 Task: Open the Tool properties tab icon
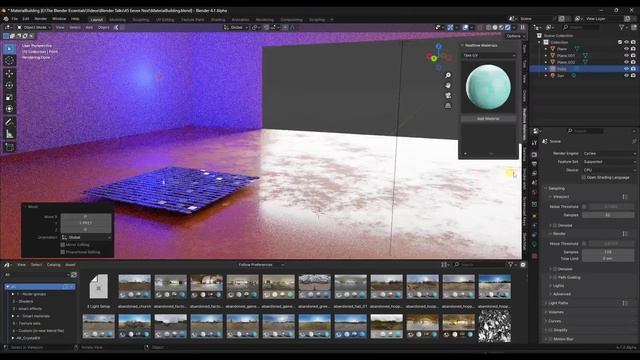pyautogui.click(x=534, y=143)
